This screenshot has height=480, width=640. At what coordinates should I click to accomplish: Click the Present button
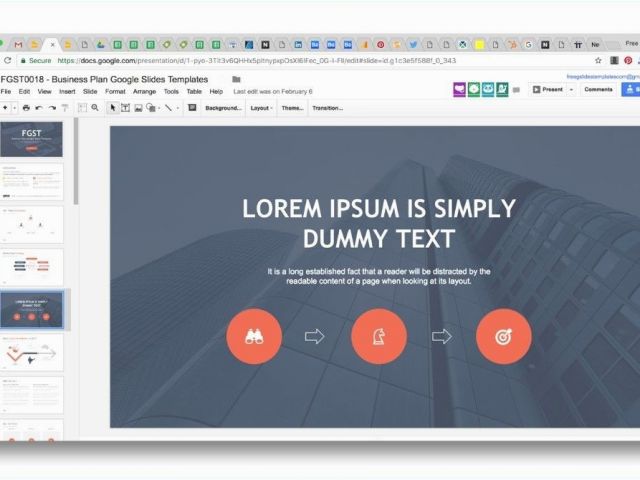click(549, 89)
